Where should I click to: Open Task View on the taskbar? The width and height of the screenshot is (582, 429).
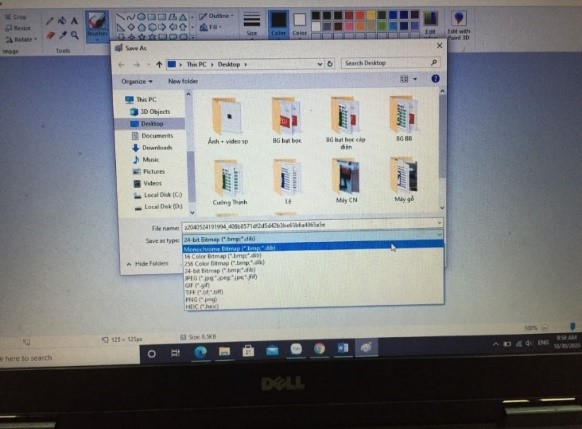point(176,353)
